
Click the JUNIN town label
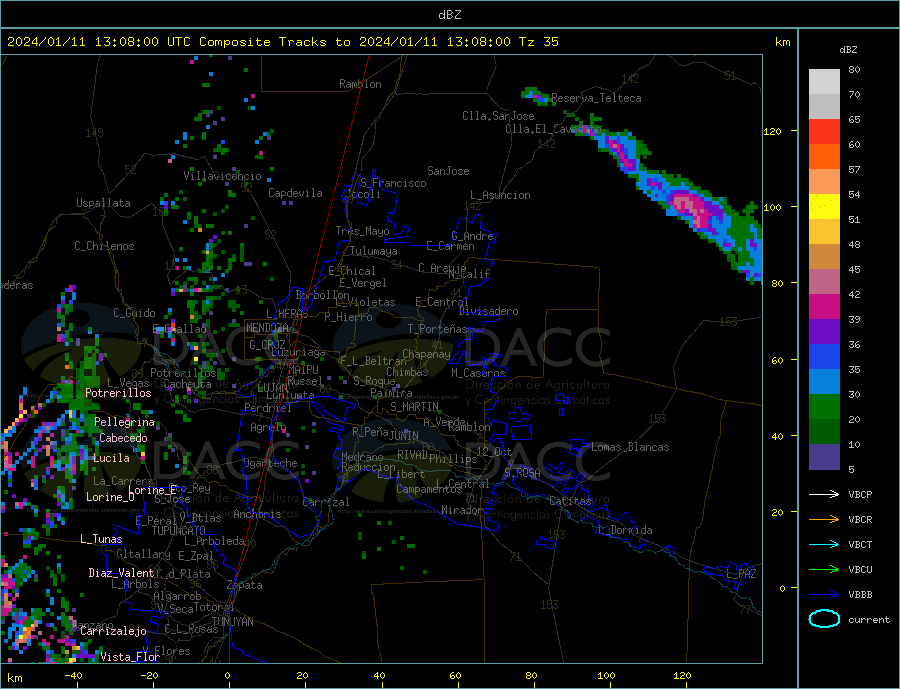point(404,436)
